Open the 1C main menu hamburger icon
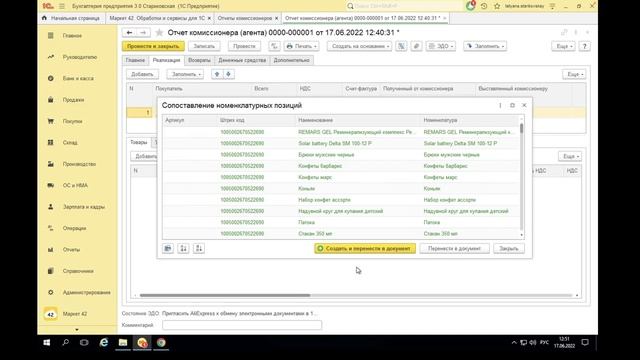Viewport: 640px width, 360px height. (x=62, y=6)
